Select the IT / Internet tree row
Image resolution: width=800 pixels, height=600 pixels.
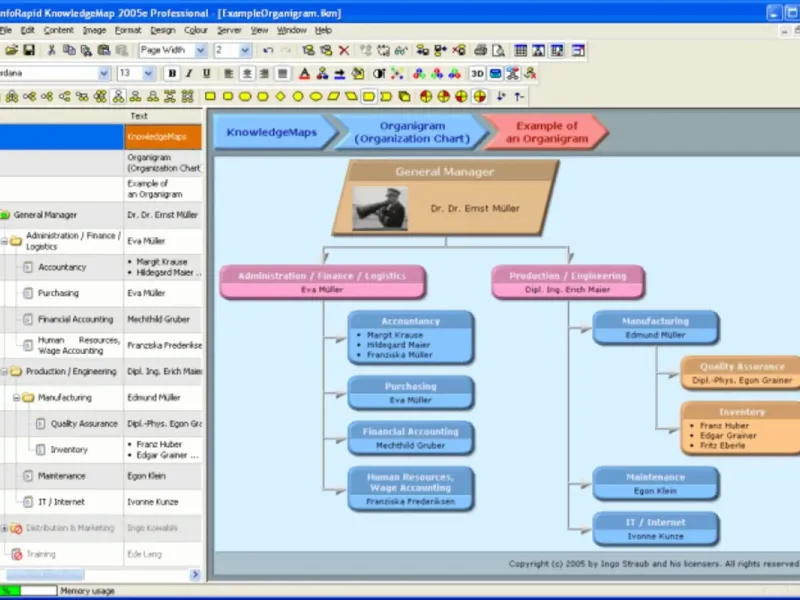tap(101, 502)
